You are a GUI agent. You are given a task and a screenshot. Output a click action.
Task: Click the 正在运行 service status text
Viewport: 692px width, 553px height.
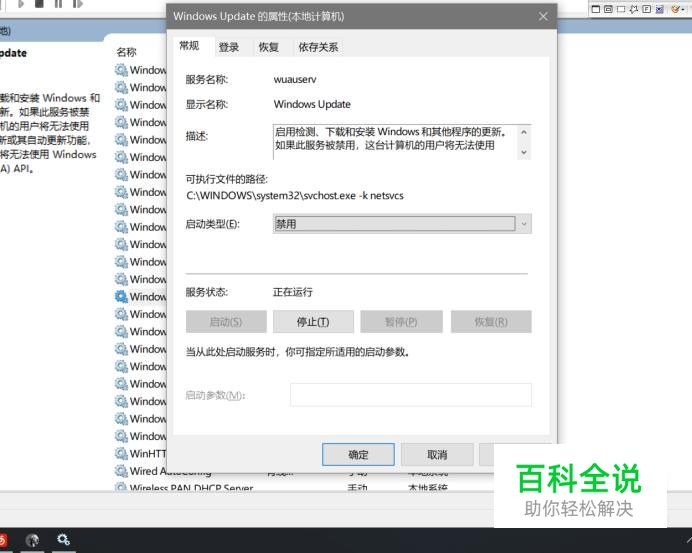click(x=293, y=292)
